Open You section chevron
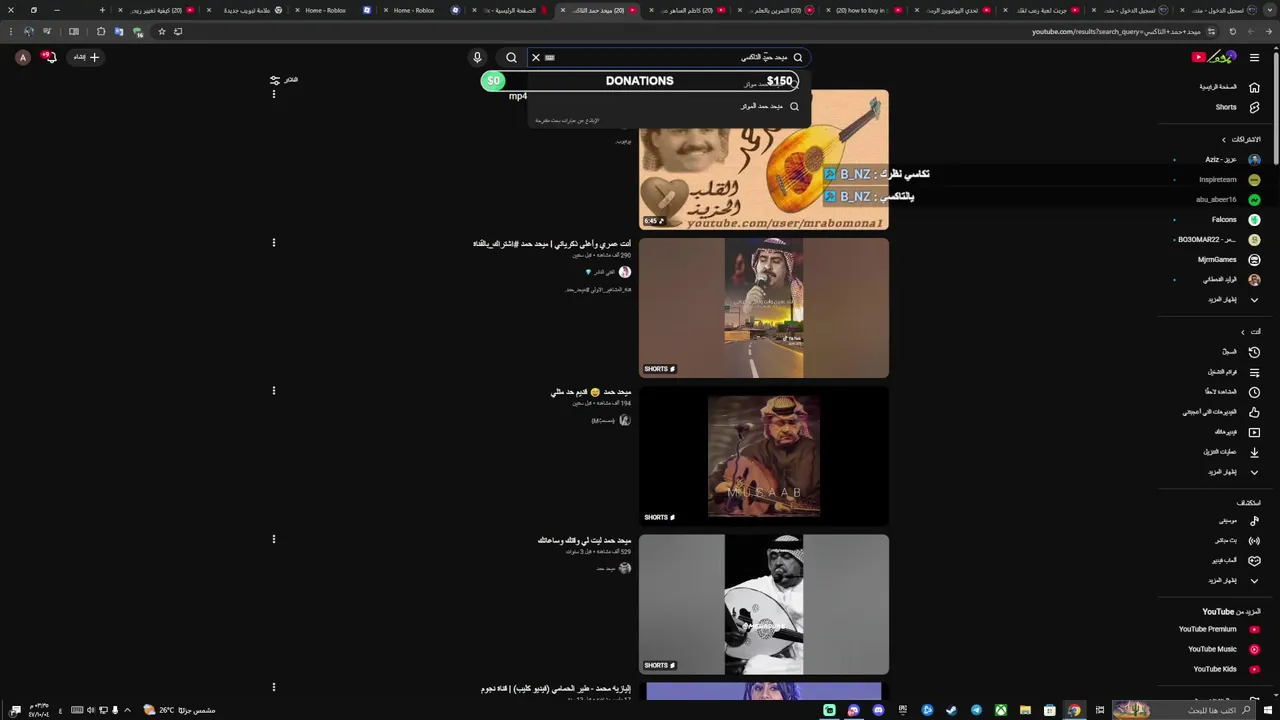Image resolution: width=1280 pixels, height=720 pixels. click(1243, 332)
